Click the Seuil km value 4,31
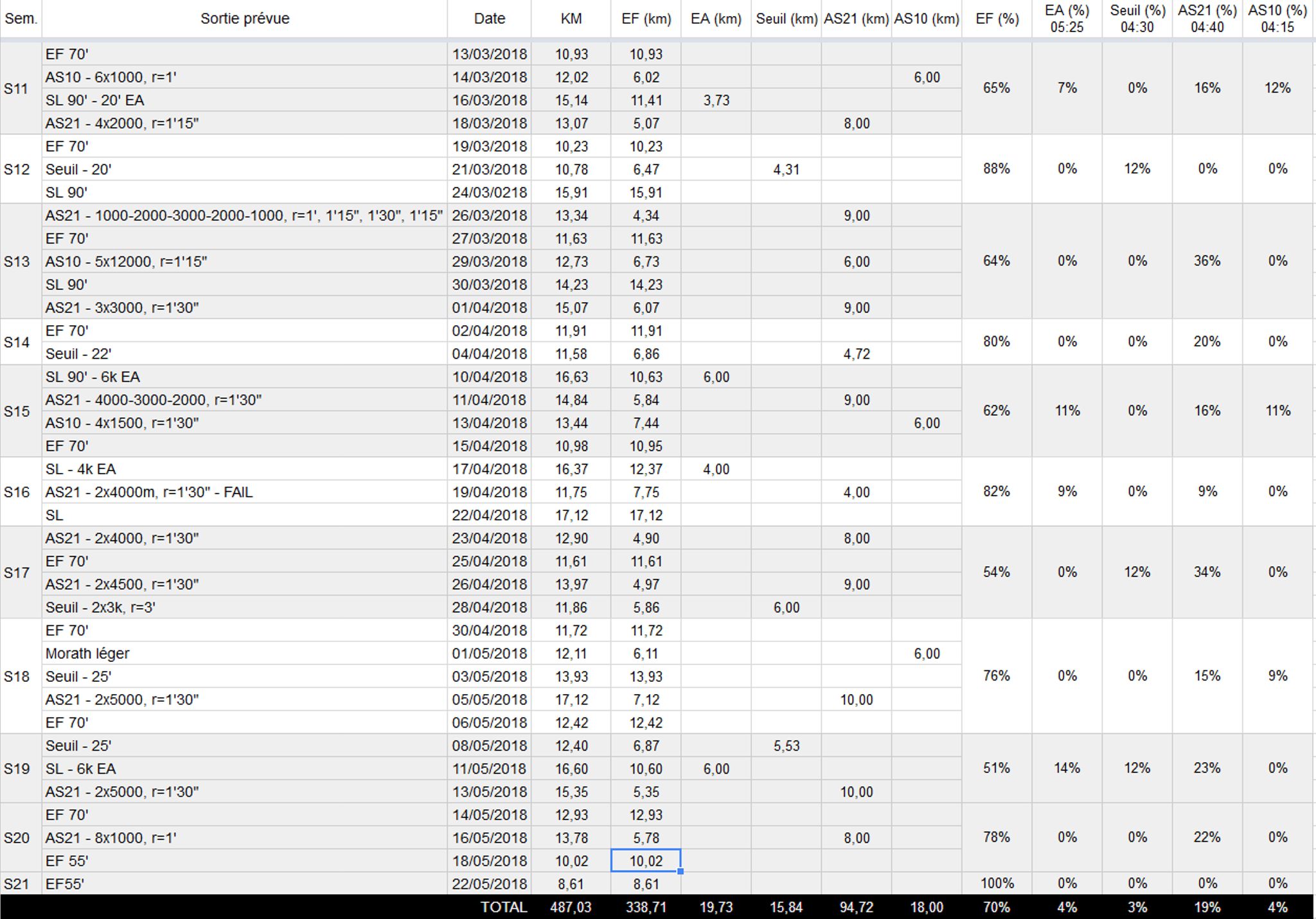1316x919 pixels. click(787, 170)
